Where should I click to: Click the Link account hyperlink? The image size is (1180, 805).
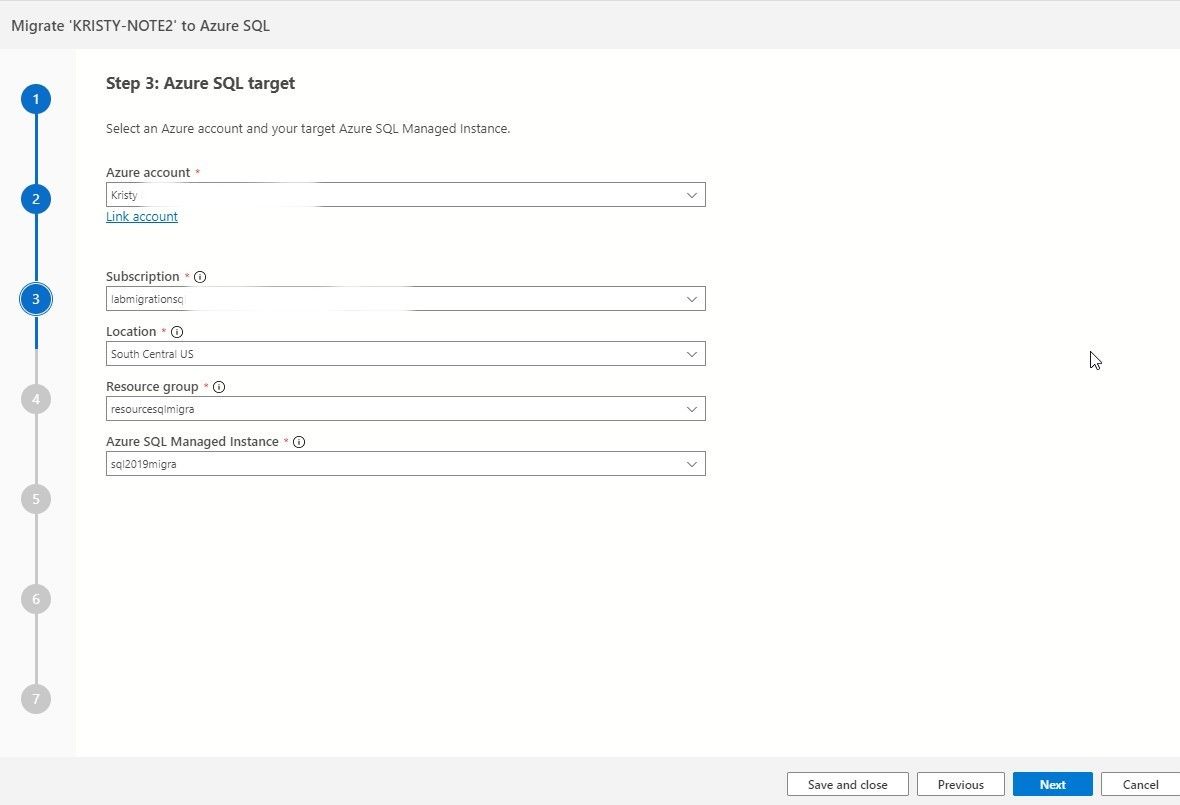pyautogui.click(x=141, y=217)
